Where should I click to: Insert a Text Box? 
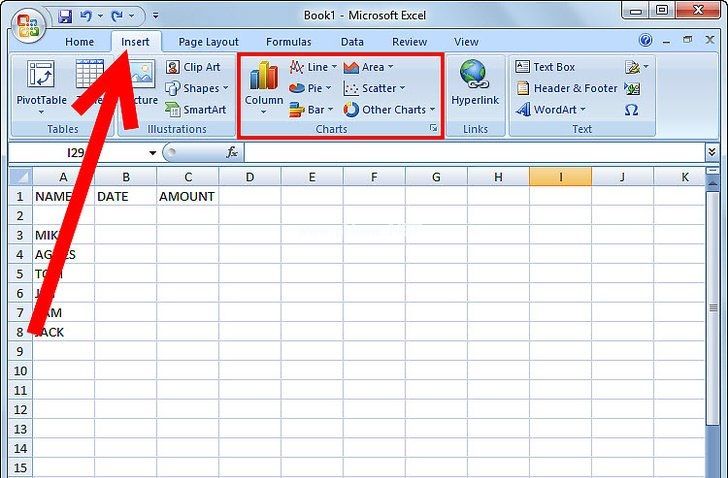click(545, 67)
